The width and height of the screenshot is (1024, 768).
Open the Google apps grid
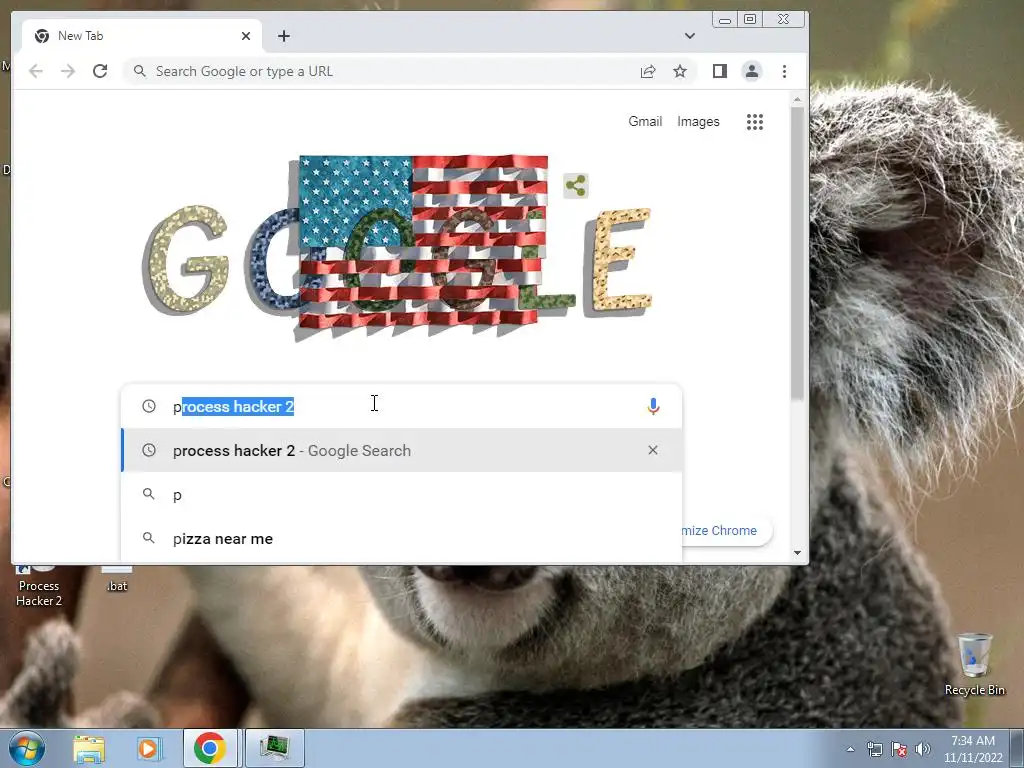tap(755, 121)
